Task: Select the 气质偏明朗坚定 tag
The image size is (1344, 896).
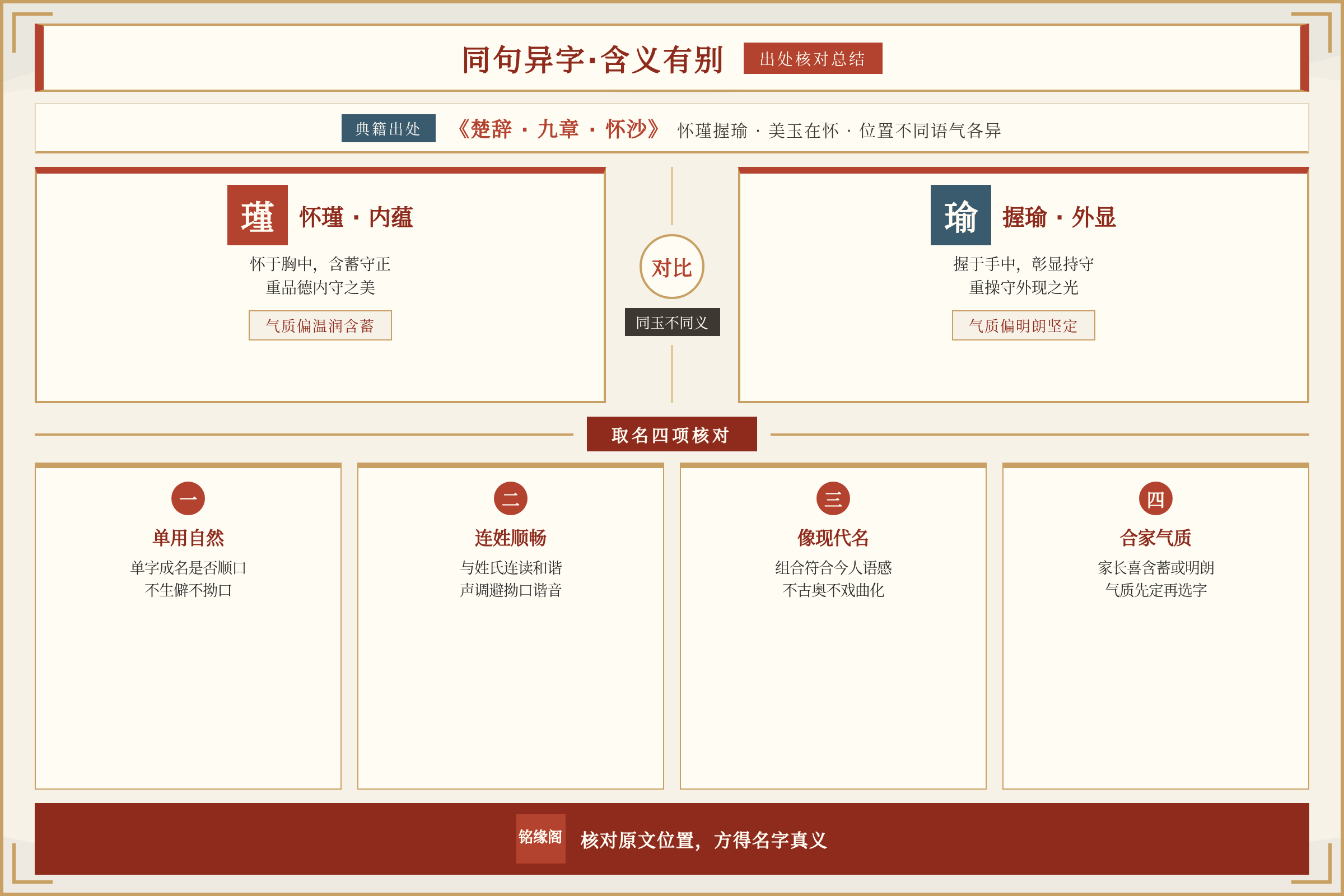Action: pos(1024,326)
